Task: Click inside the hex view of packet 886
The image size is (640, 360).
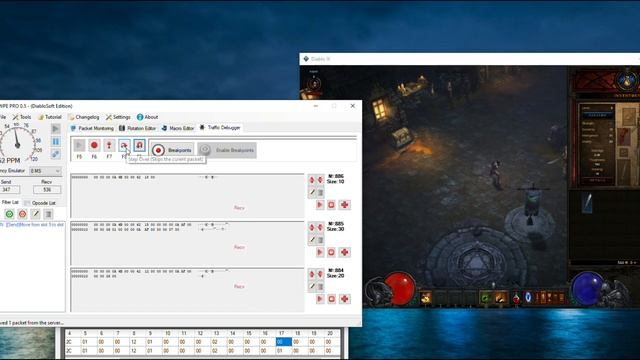Action: [187, 196]
